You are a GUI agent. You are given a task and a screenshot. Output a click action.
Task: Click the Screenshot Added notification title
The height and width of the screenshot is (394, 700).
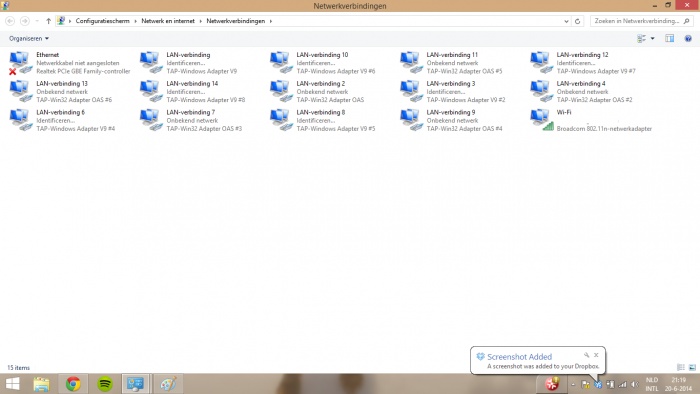click(519, 357)
